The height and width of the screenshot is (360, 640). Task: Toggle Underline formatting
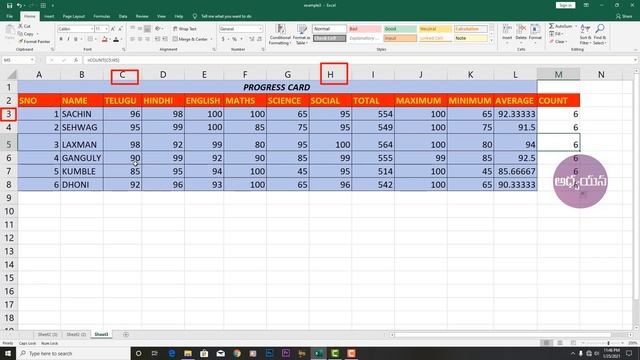(x=76, y=39)
